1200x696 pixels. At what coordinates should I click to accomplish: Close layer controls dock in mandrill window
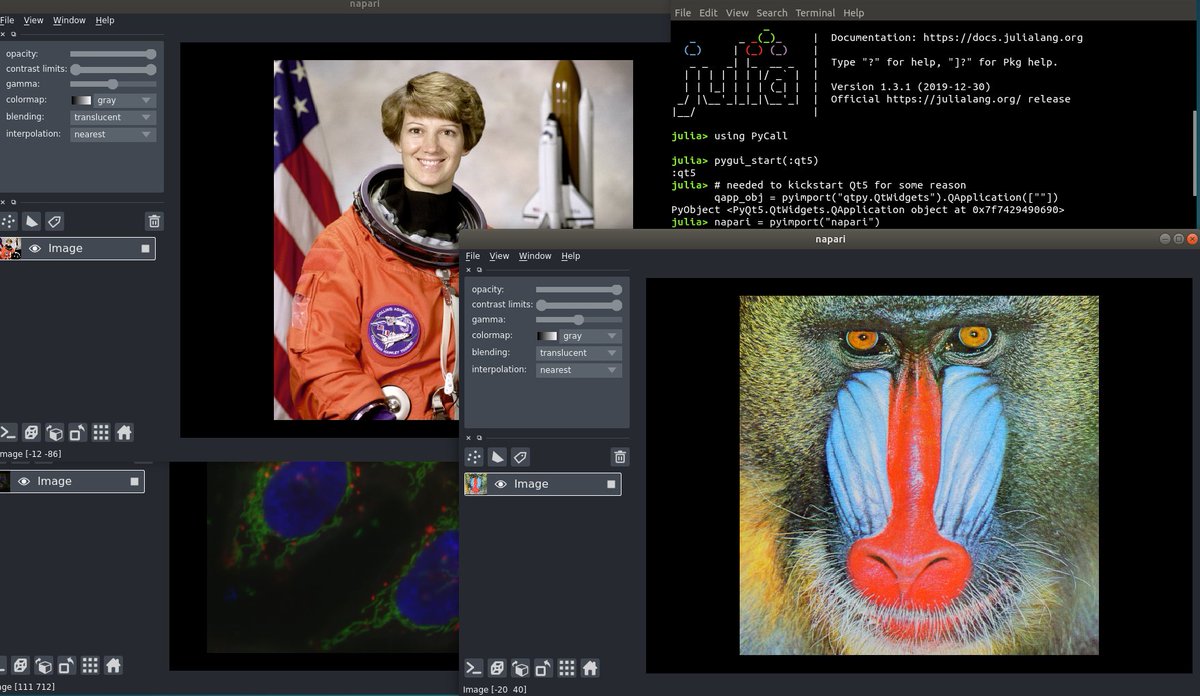[x=468, y=270]
